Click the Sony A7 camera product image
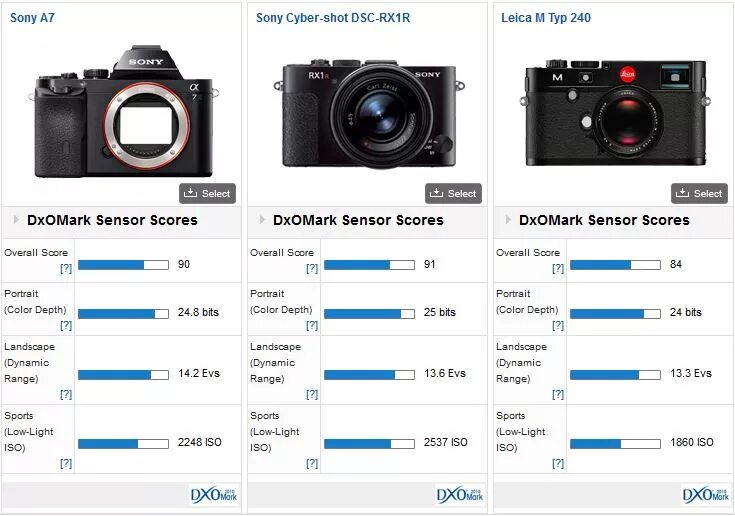The height and width of the screenshot is (516, 735). [123, 112]
